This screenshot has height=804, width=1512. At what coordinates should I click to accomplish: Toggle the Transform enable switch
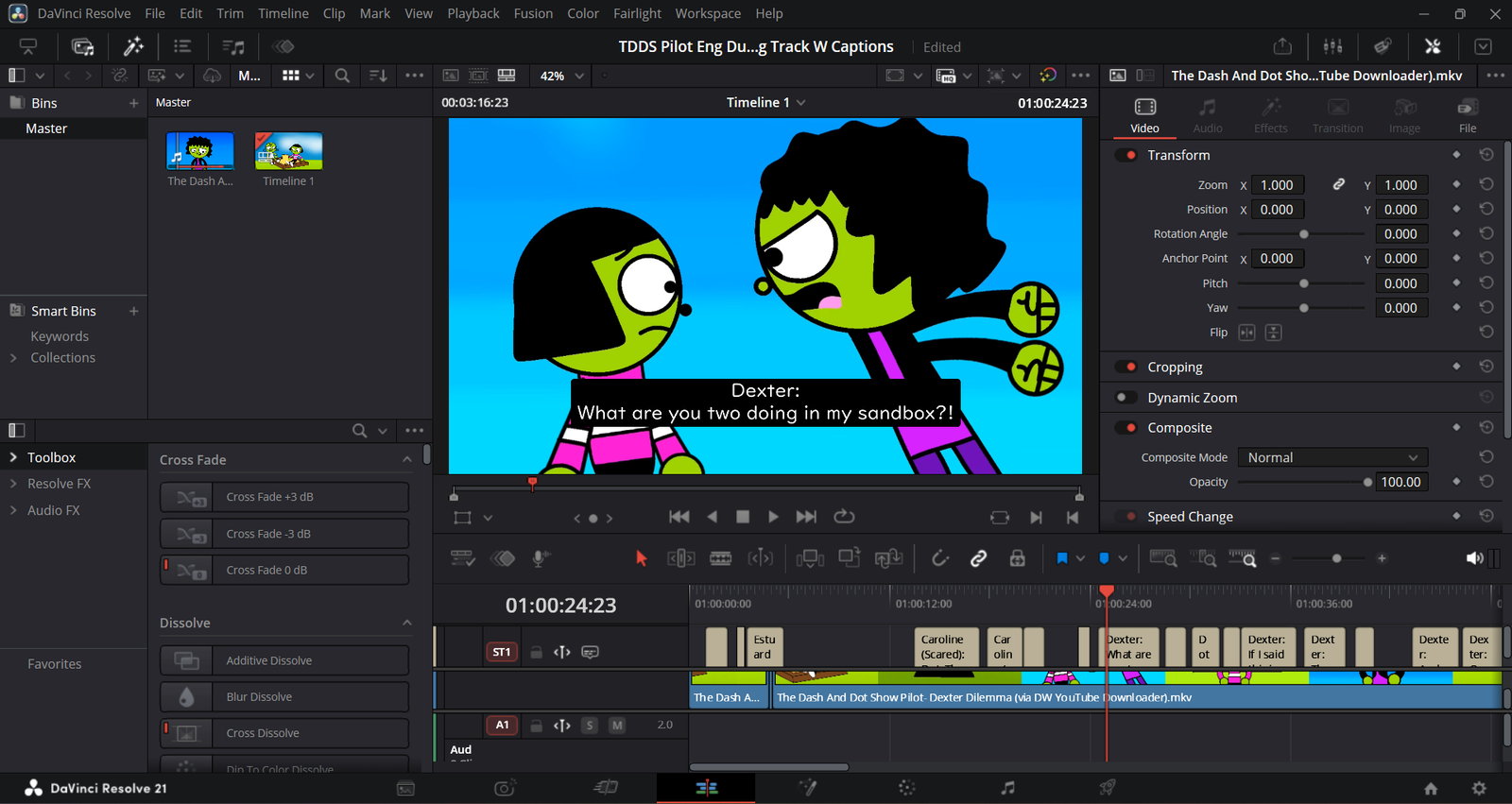[1125, 155]
